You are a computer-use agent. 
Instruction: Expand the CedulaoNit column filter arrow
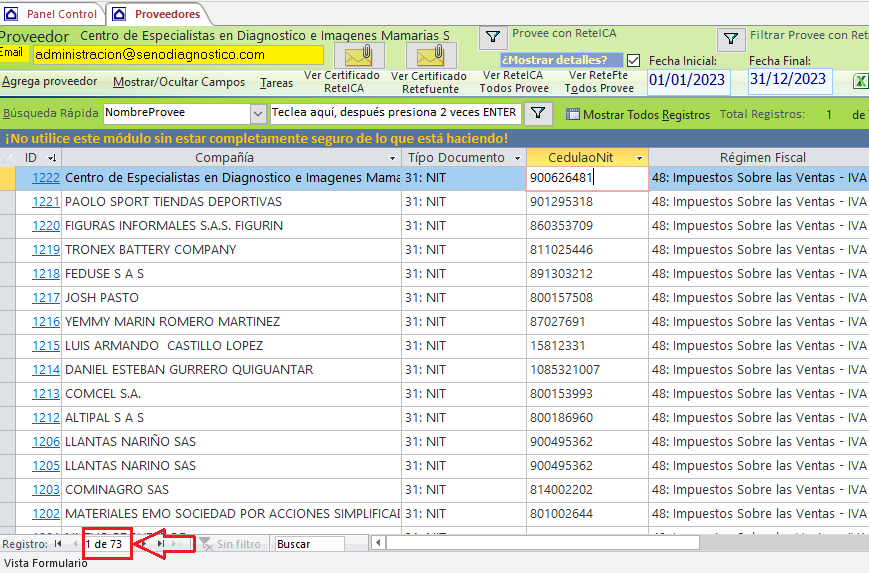click(x=639, y=158)
